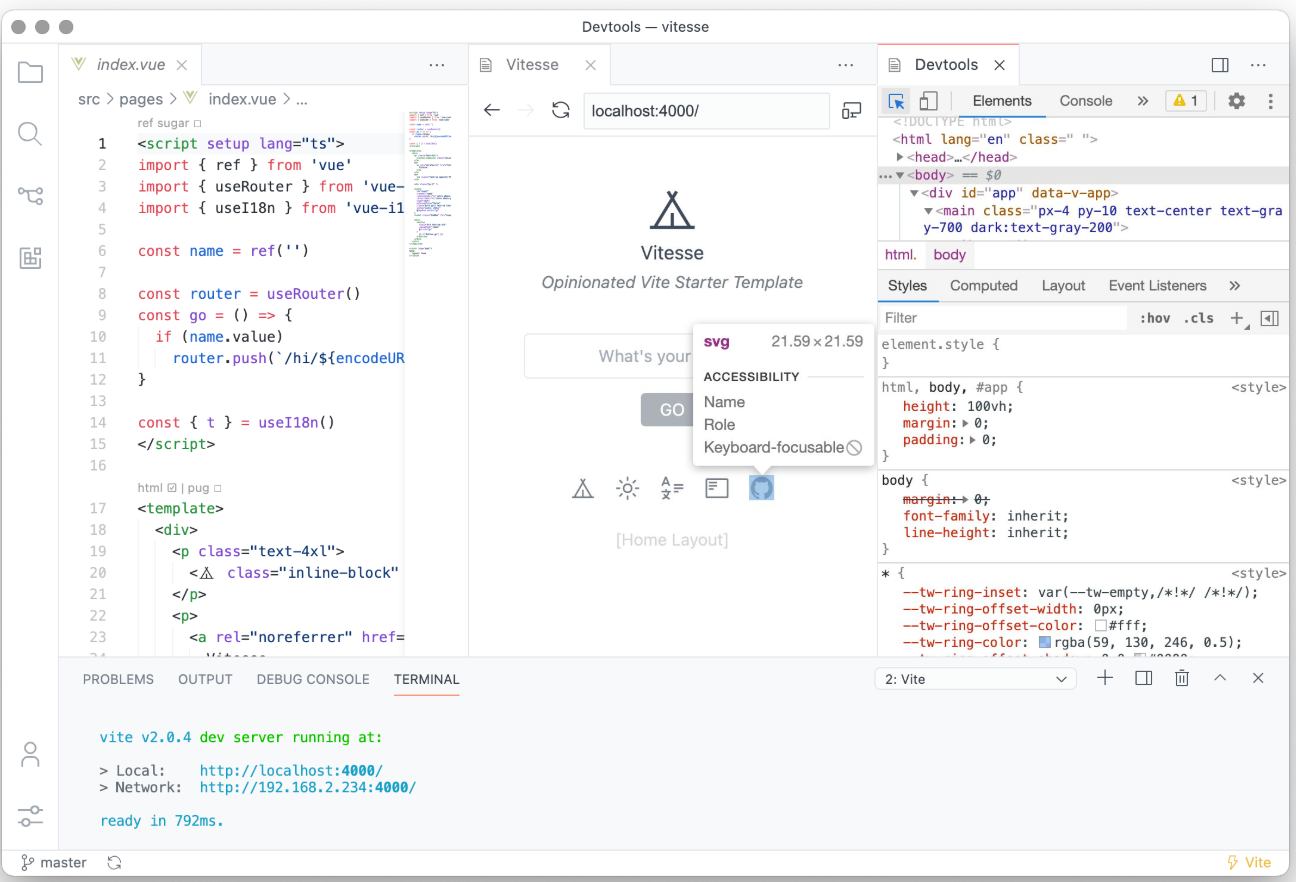Open the "2: Vite" terminal dropdown
Image resolution: width=1296 pixels, height=882 pixels.
[x=976, y=679]
